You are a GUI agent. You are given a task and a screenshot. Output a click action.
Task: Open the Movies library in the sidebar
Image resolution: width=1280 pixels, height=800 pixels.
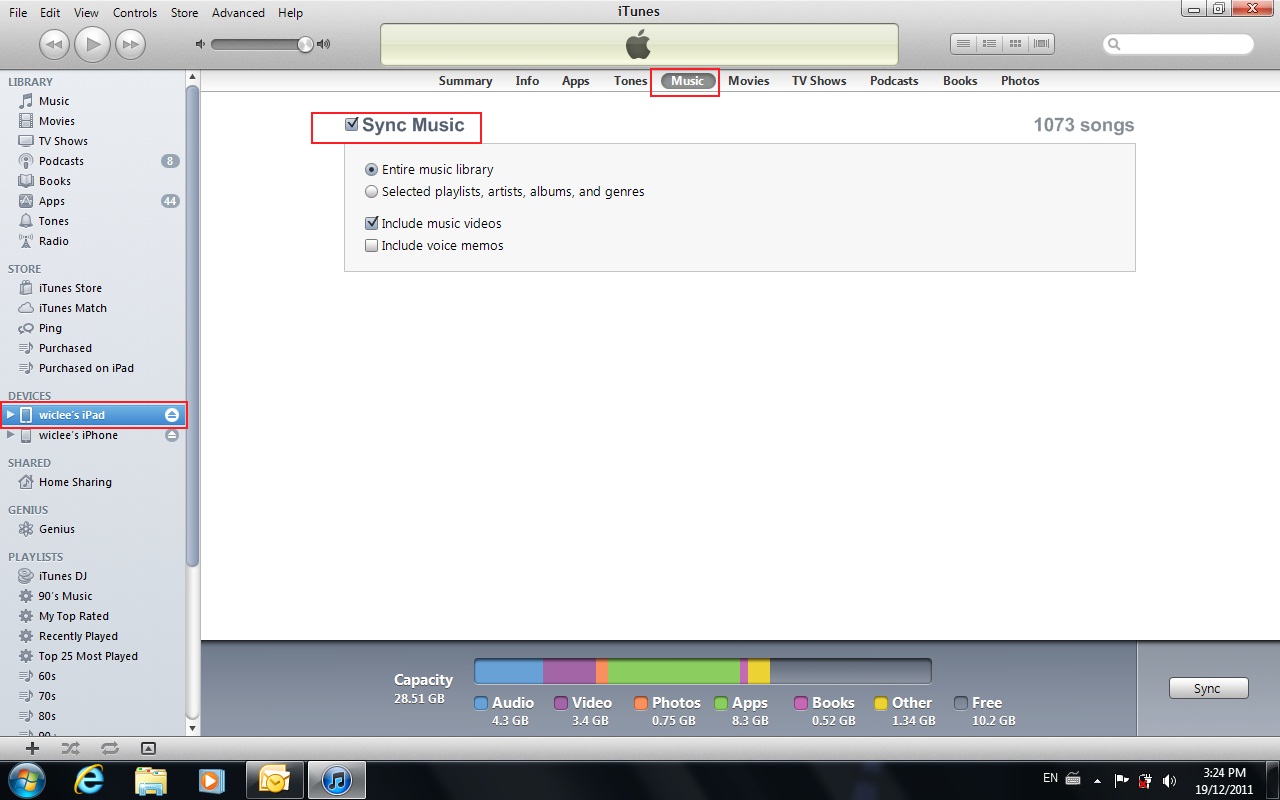(56, 121)
